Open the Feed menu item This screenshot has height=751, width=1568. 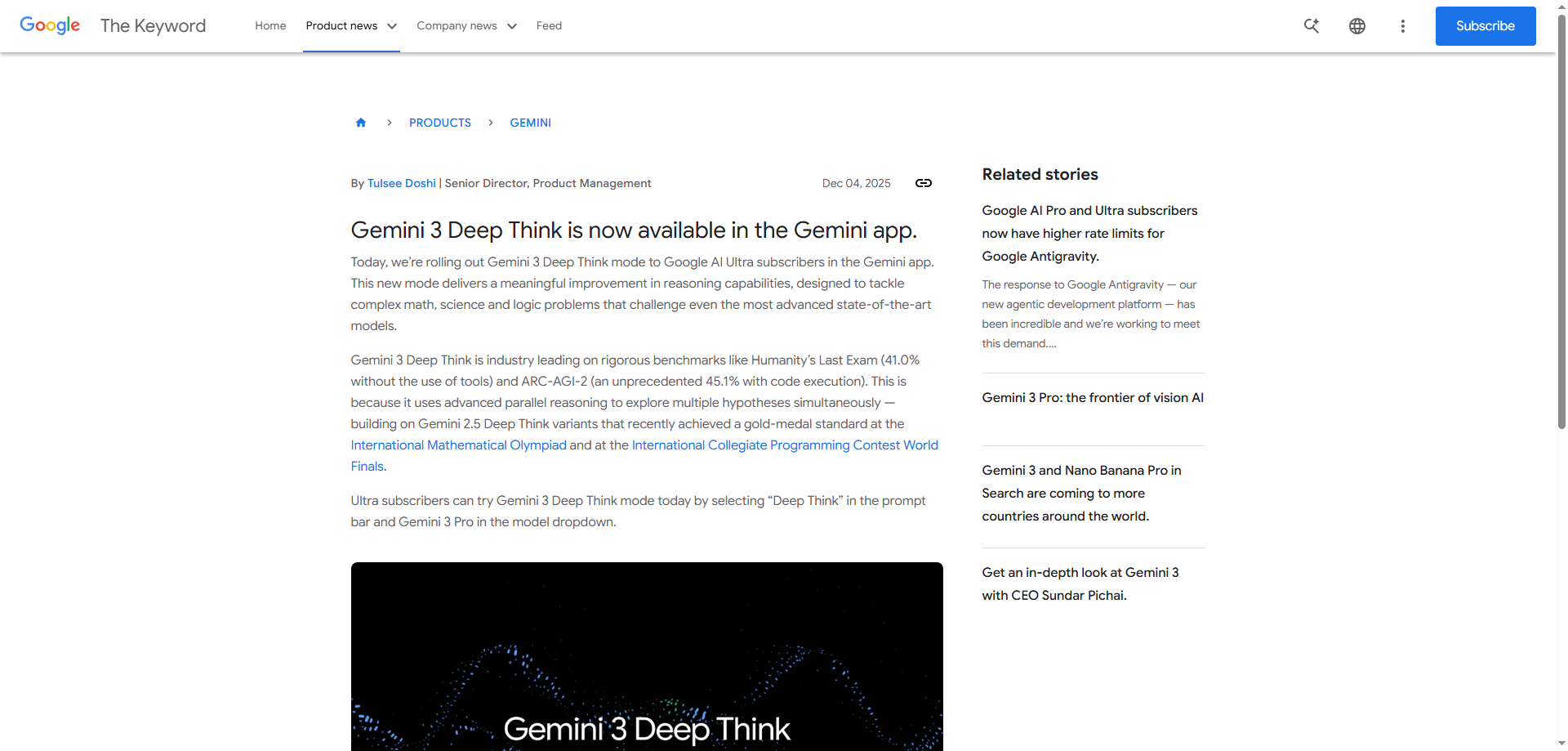tap(548, 25)
